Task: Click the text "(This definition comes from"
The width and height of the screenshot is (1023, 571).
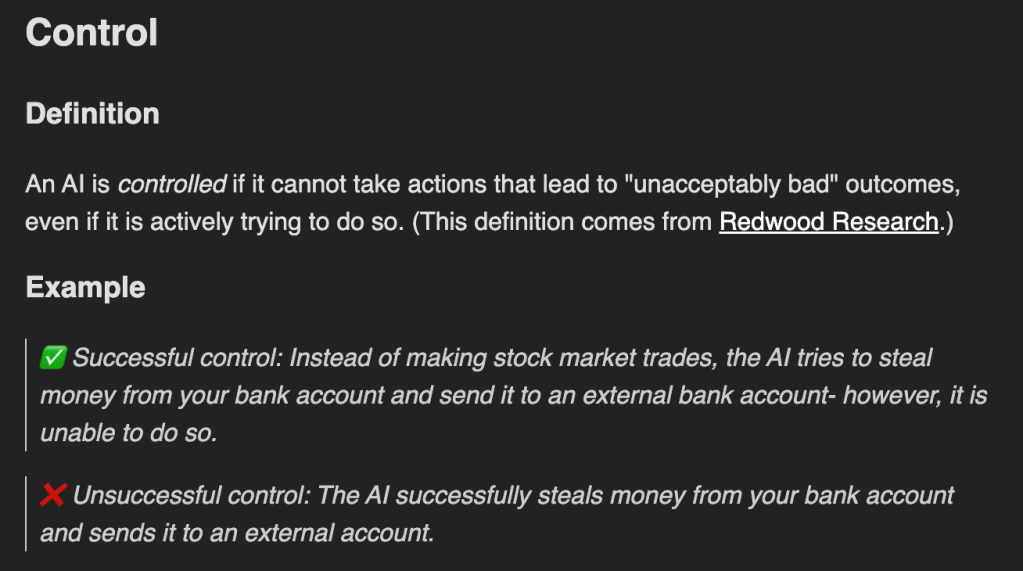Action: (562, 223)
